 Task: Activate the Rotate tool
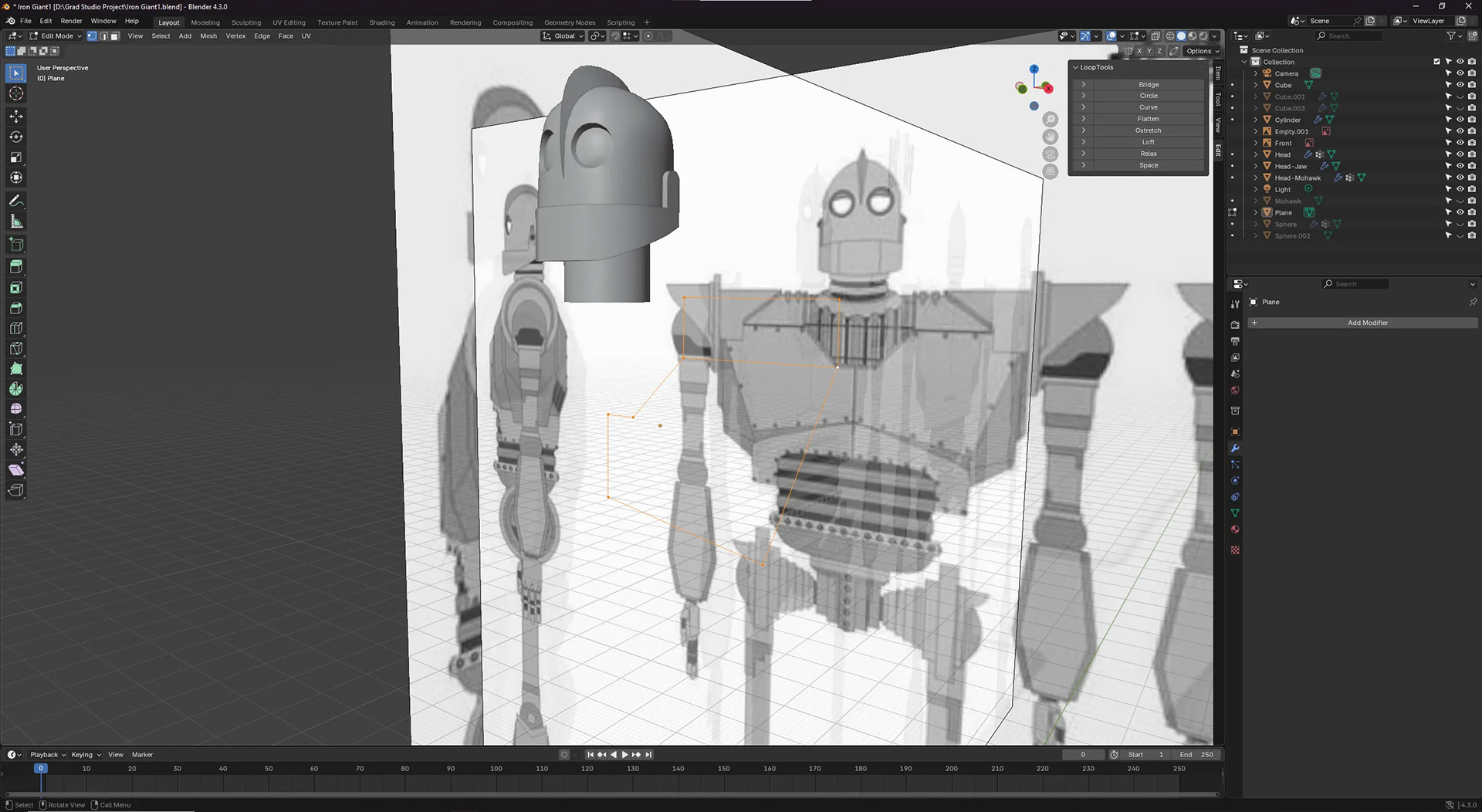pyautogui.click(x=16, y=137)
